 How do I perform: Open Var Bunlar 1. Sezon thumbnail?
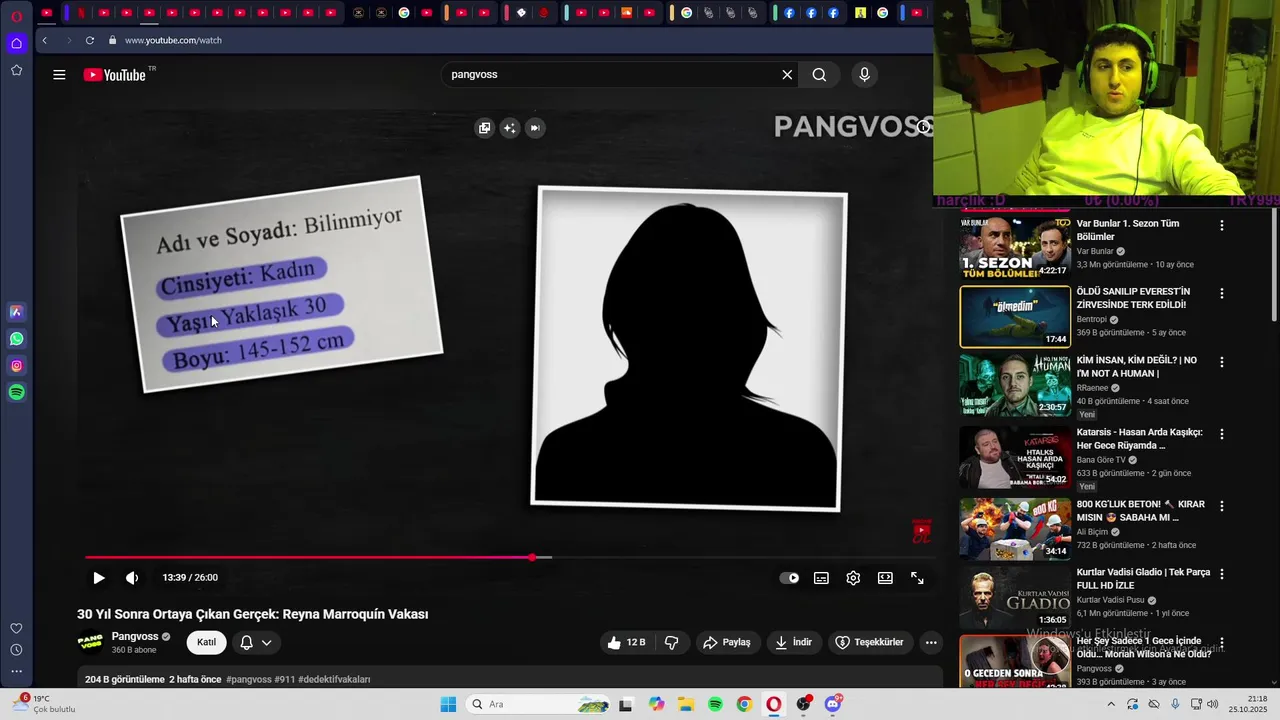(x=1015, y=247)
